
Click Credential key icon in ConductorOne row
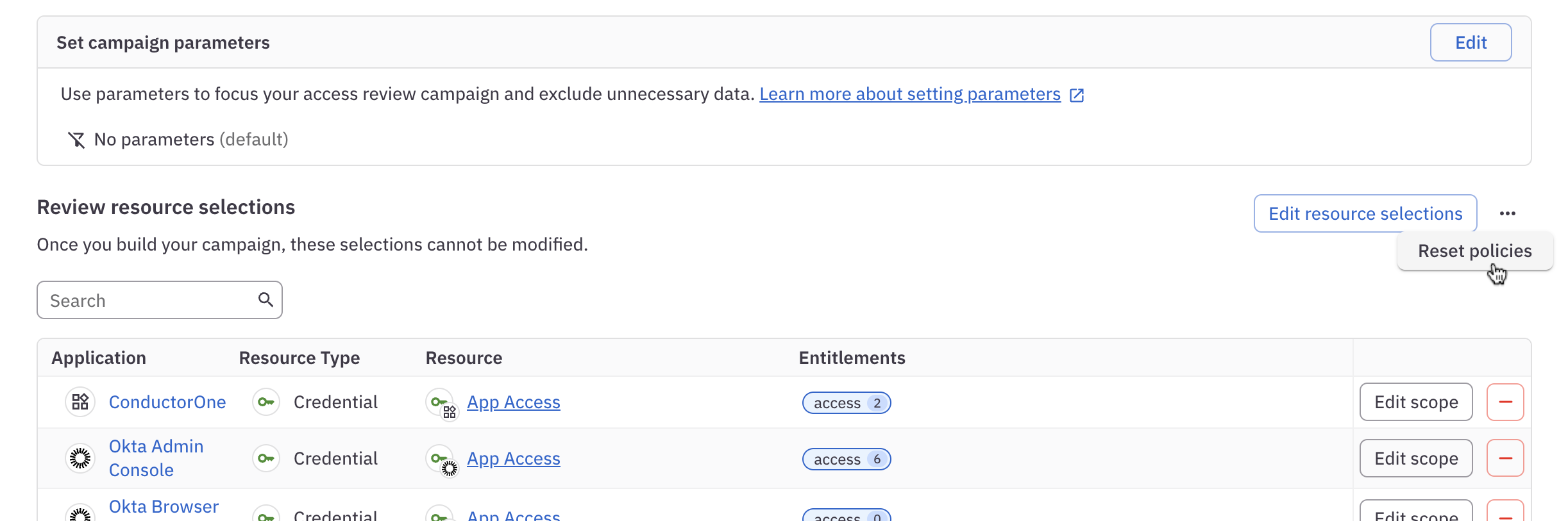[266, 402]
